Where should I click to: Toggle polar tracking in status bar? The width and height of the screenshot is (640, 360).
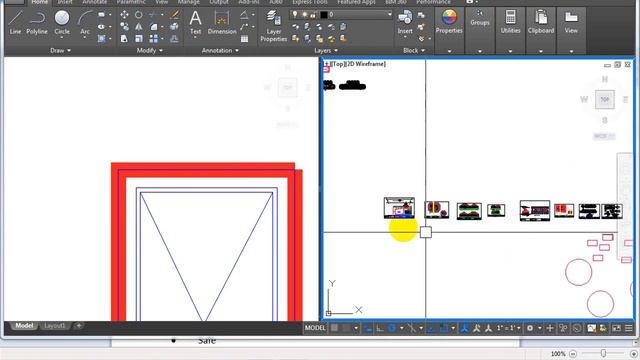tap(392, 328)
